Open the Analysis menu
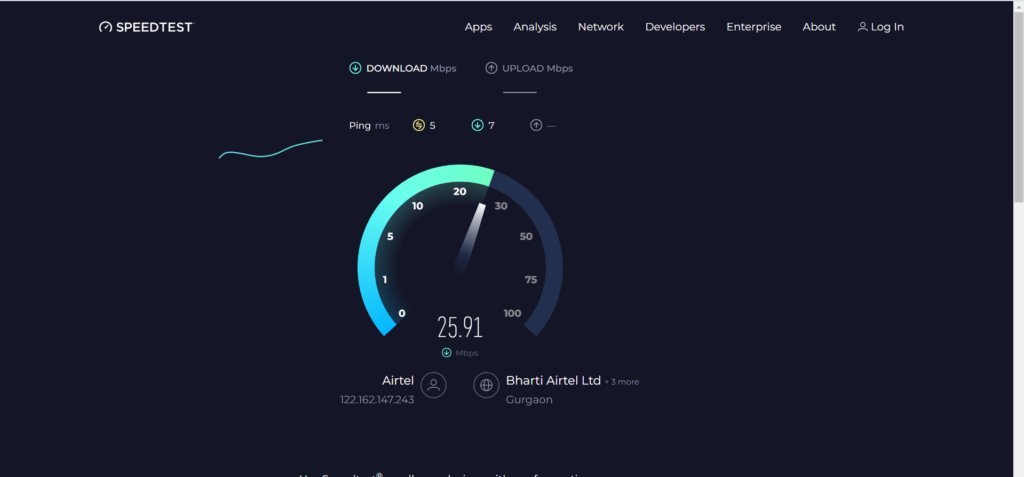The image size is (1024, 477). point(535,27)
